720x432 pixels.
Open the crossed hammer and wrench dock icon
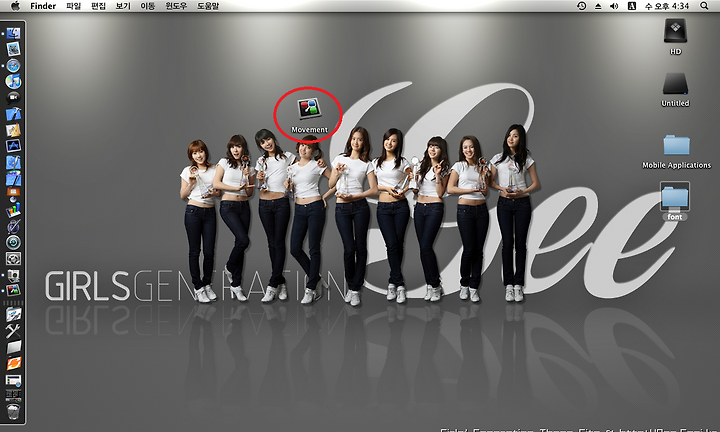[x=13, y=331]
